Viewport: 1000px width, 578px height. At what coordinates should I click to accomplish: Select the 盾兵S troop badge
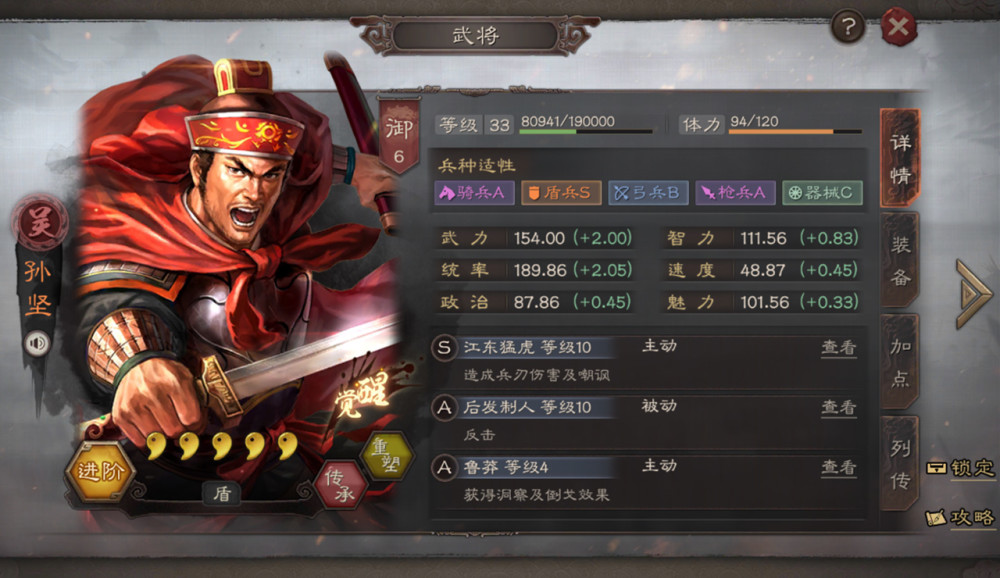561,193
